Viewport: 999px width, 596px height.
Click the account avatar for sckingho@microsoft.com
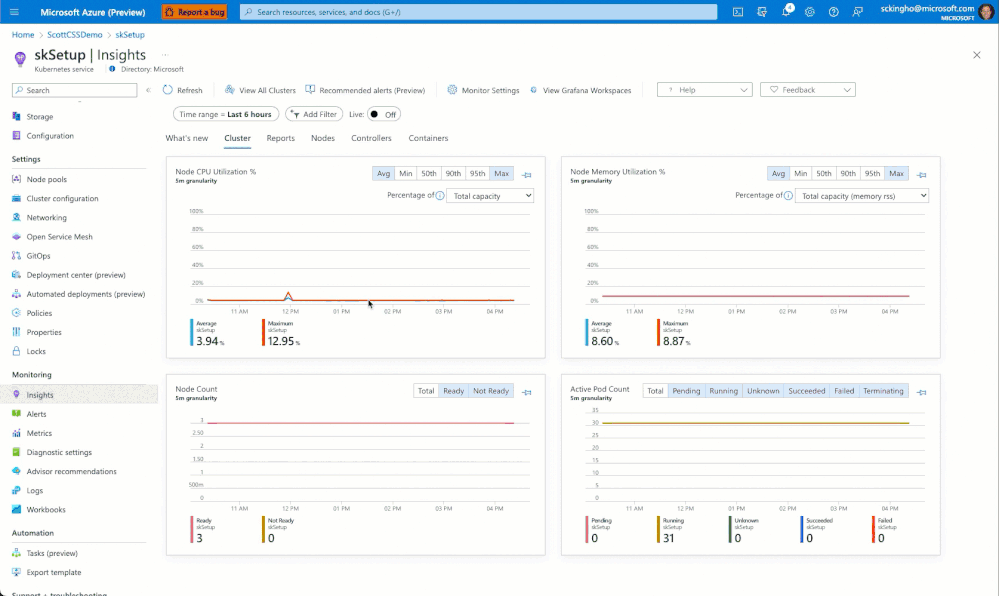click(x=986, y=11)
